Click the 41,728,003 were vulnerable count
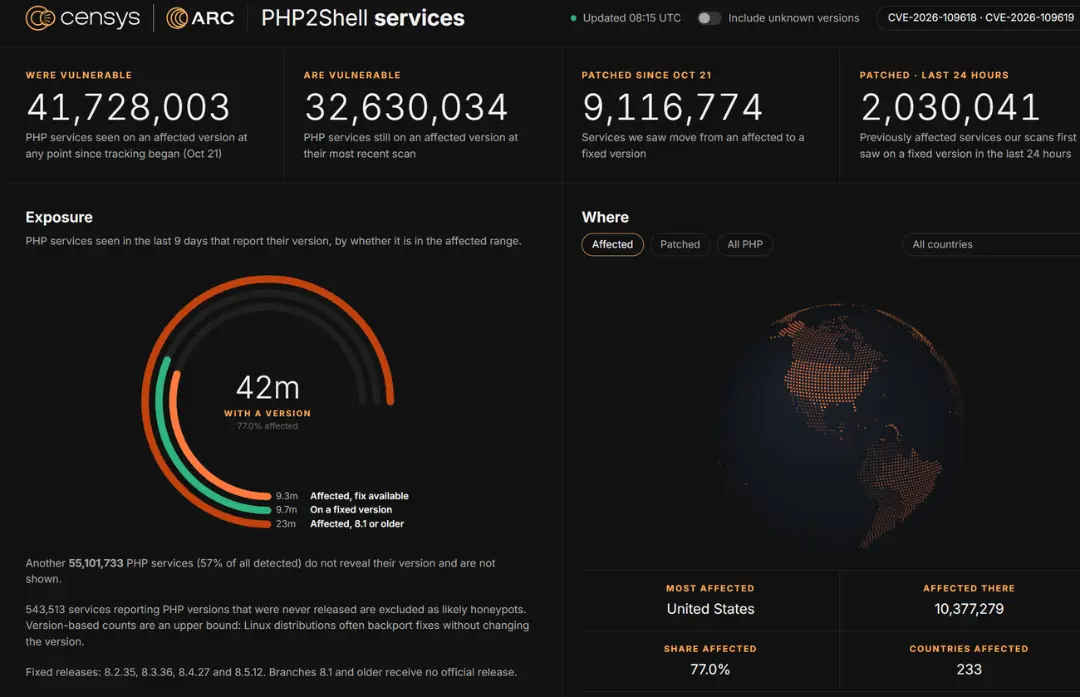1080x697 pixels. click(128, 107)
